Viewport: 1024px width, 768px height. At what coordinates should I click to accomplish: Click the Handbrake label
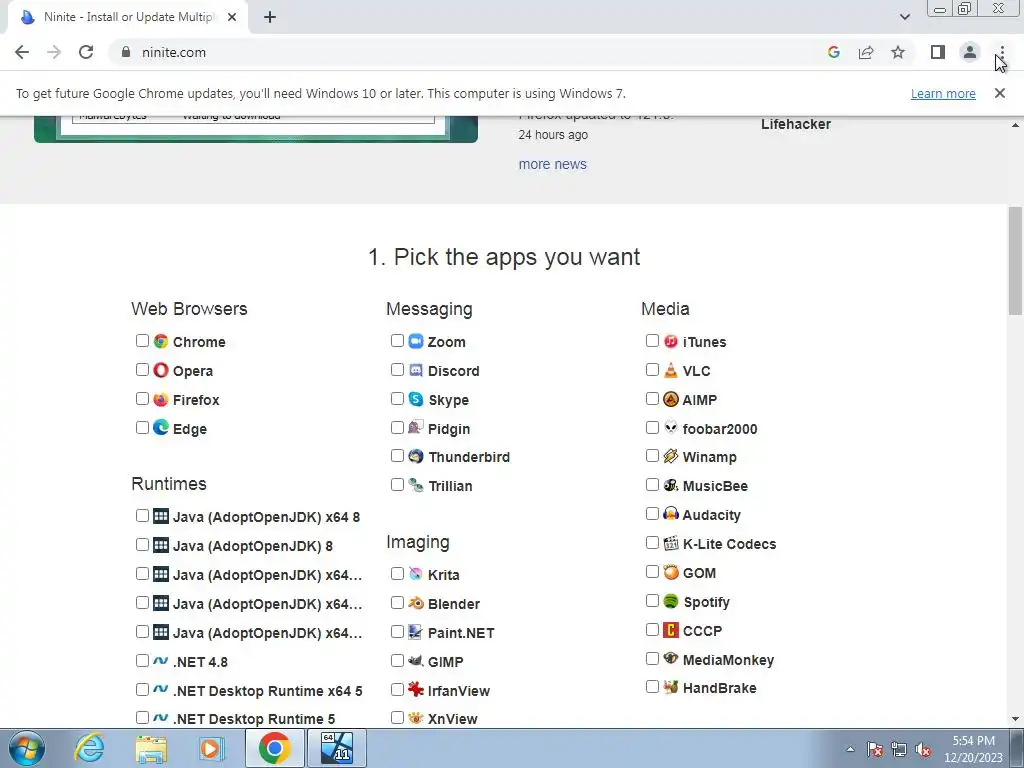[x=719, y=688]
